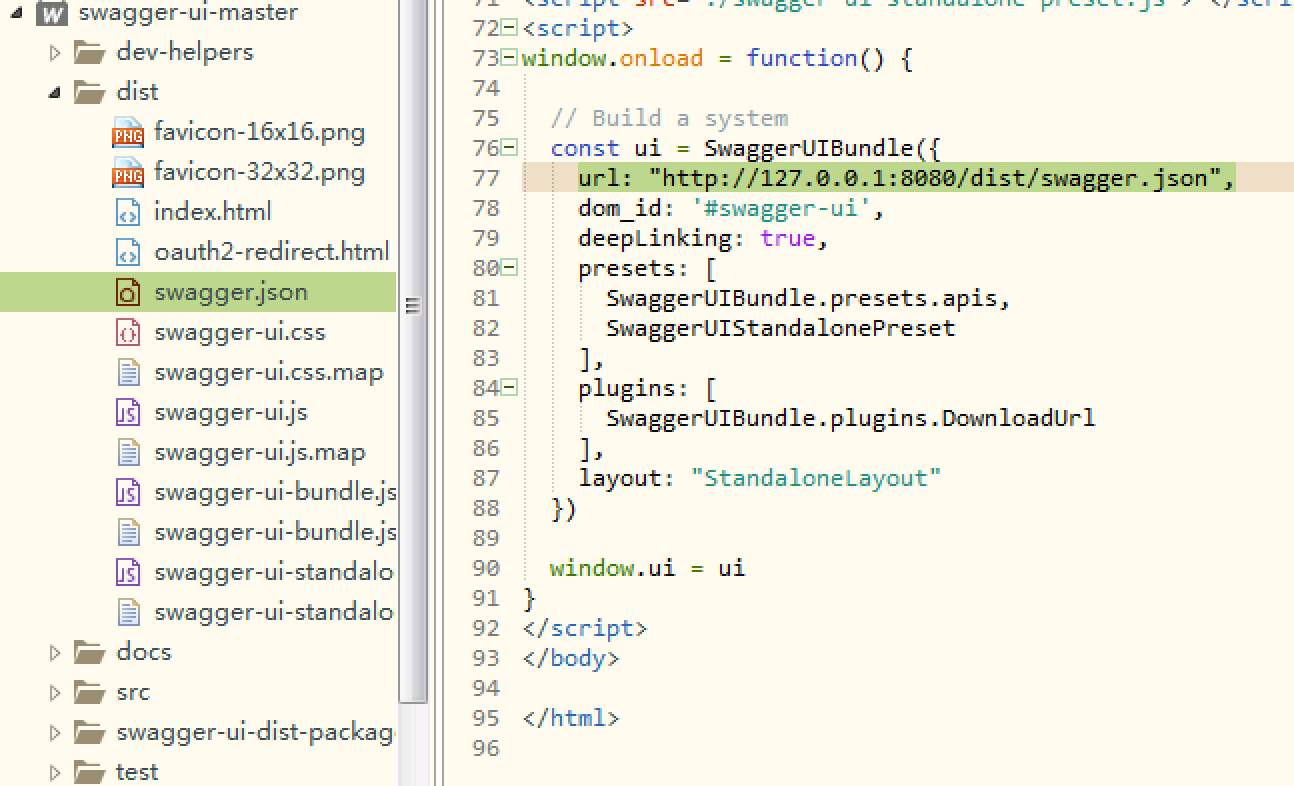This screenshot has width=1294, height=786.
Task: Click the swagger-ui-dist-package folder icon
Action: (89, 732)
